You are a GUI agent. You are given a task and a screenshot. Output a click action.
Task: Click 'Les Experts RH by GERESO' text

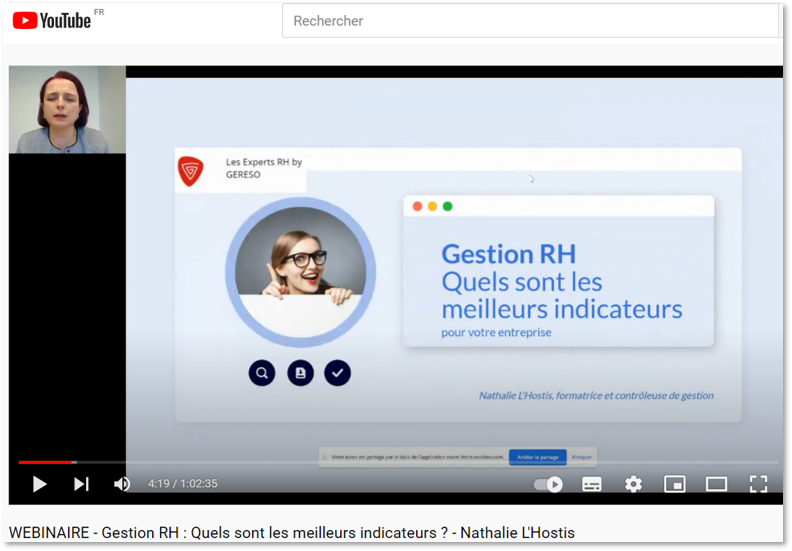click(x=264, y=168)
